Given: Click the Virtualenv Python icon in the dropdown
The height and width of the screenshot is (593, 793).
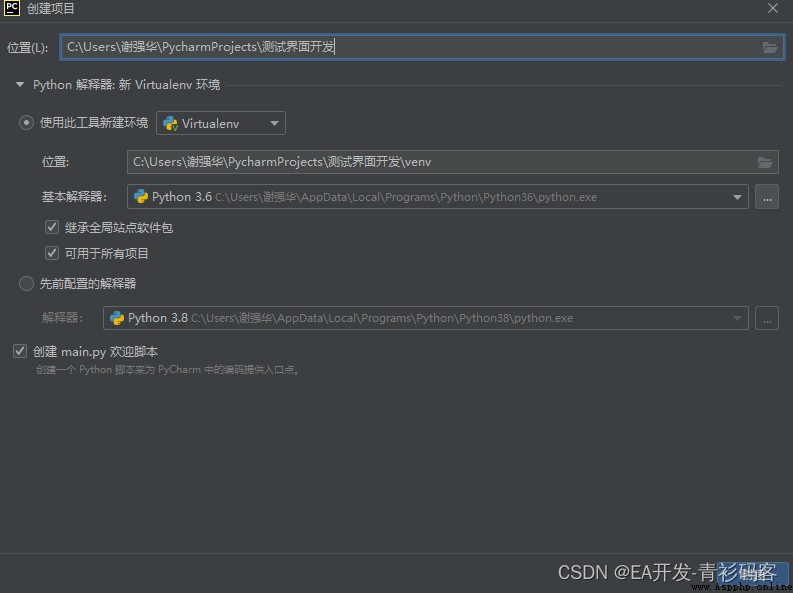Looking at the screenshot, I should pyautogui.click(x=170, y=123).
